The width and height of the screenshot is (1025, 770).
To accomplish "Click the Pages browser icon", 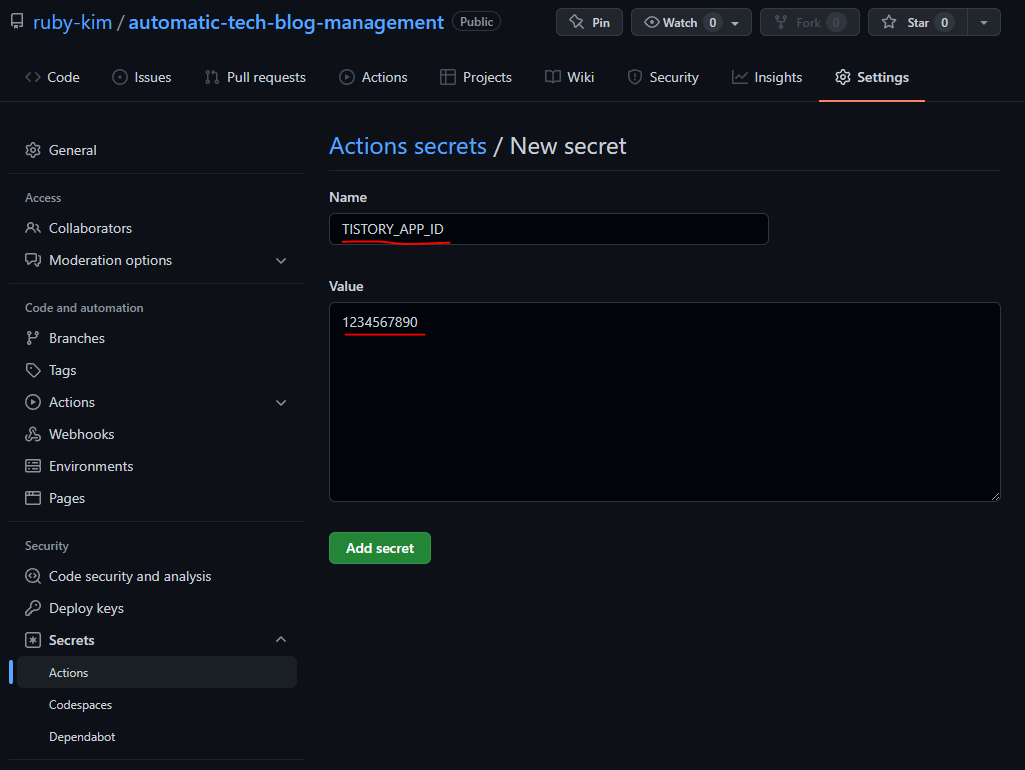I will point(33,498).
